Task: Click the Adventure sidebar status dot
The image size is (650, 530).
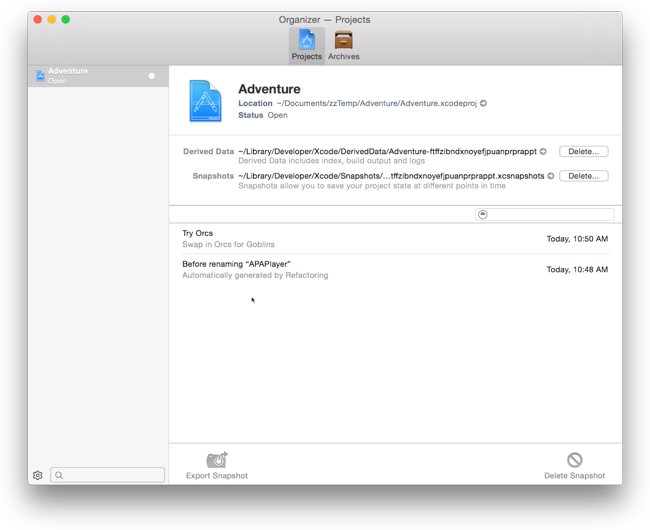Action: 152,76
